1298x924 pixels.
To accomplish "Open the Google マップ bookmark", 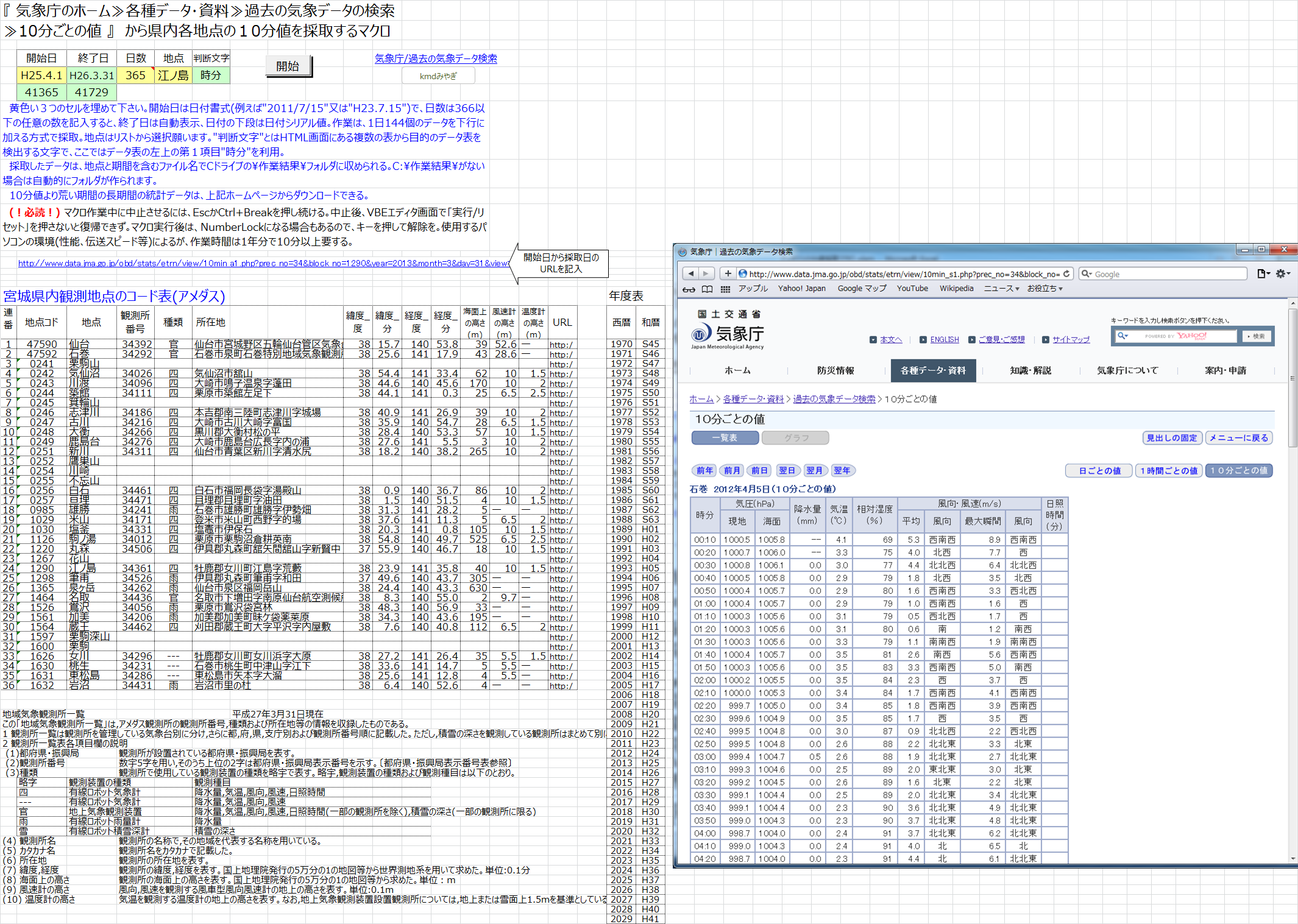I will [862, 289].
